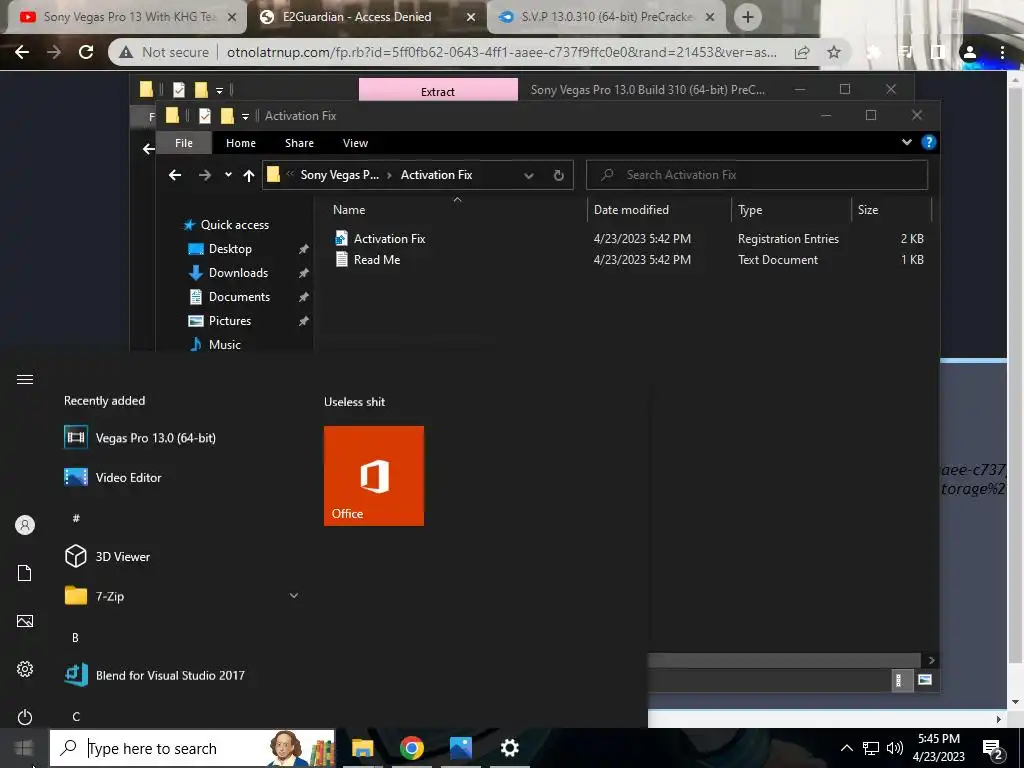Refresh the Activation Fix folder

[x=558, y=175]
